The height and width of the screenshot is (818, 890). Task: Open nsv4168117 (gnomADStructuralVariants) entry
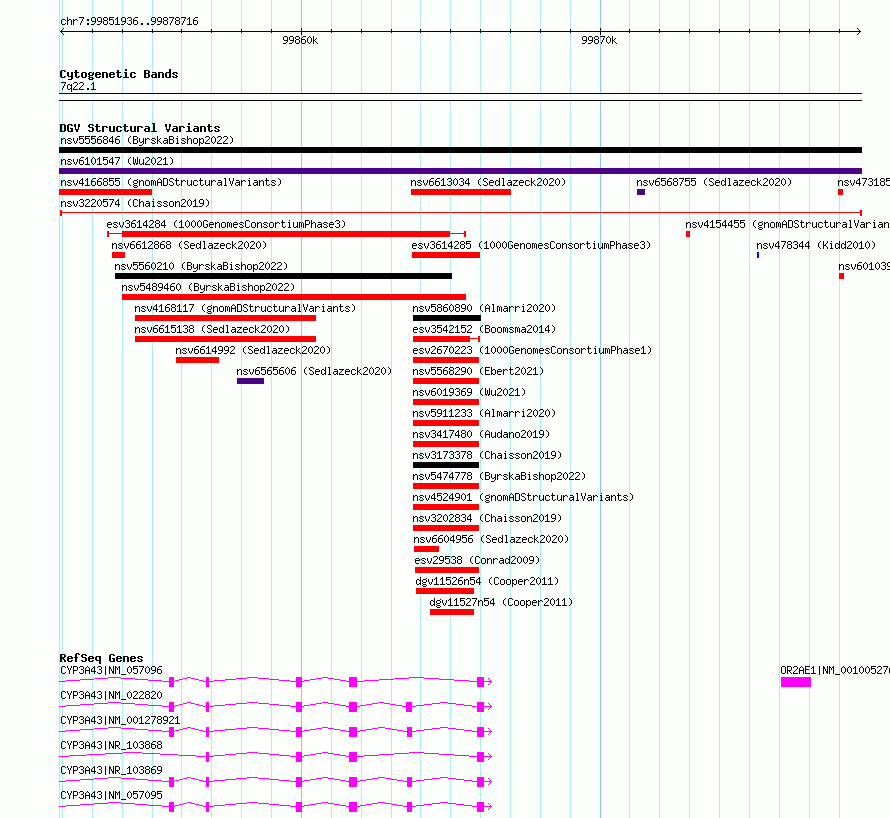[x=245, y=308]
